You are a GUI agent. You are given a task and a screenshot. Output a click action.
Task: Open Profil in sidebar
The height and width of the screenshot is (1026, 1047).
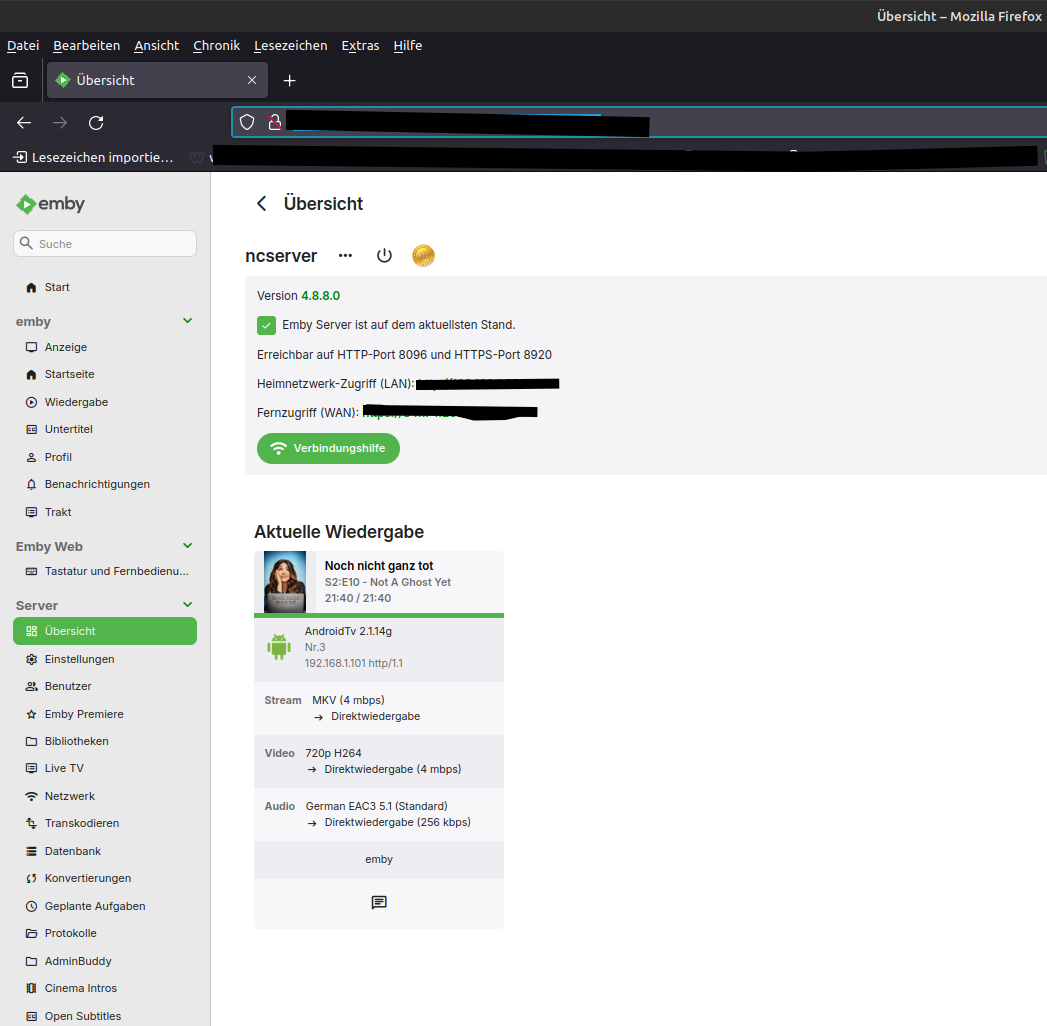(x=105, y=457)
